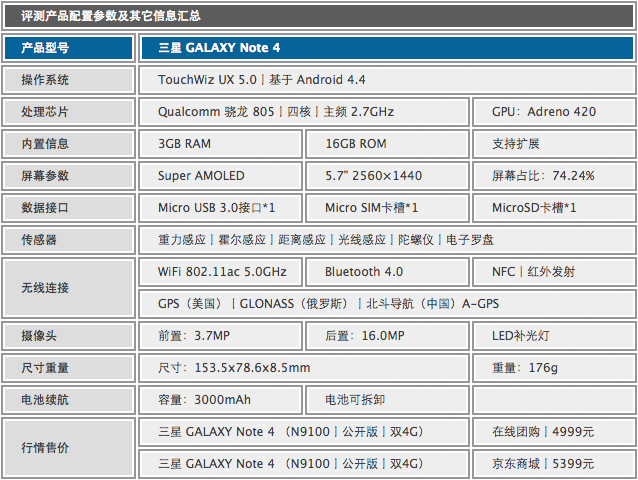Select the '行情售价' row label
Viewport: 638px width, 480px height.
68,448
